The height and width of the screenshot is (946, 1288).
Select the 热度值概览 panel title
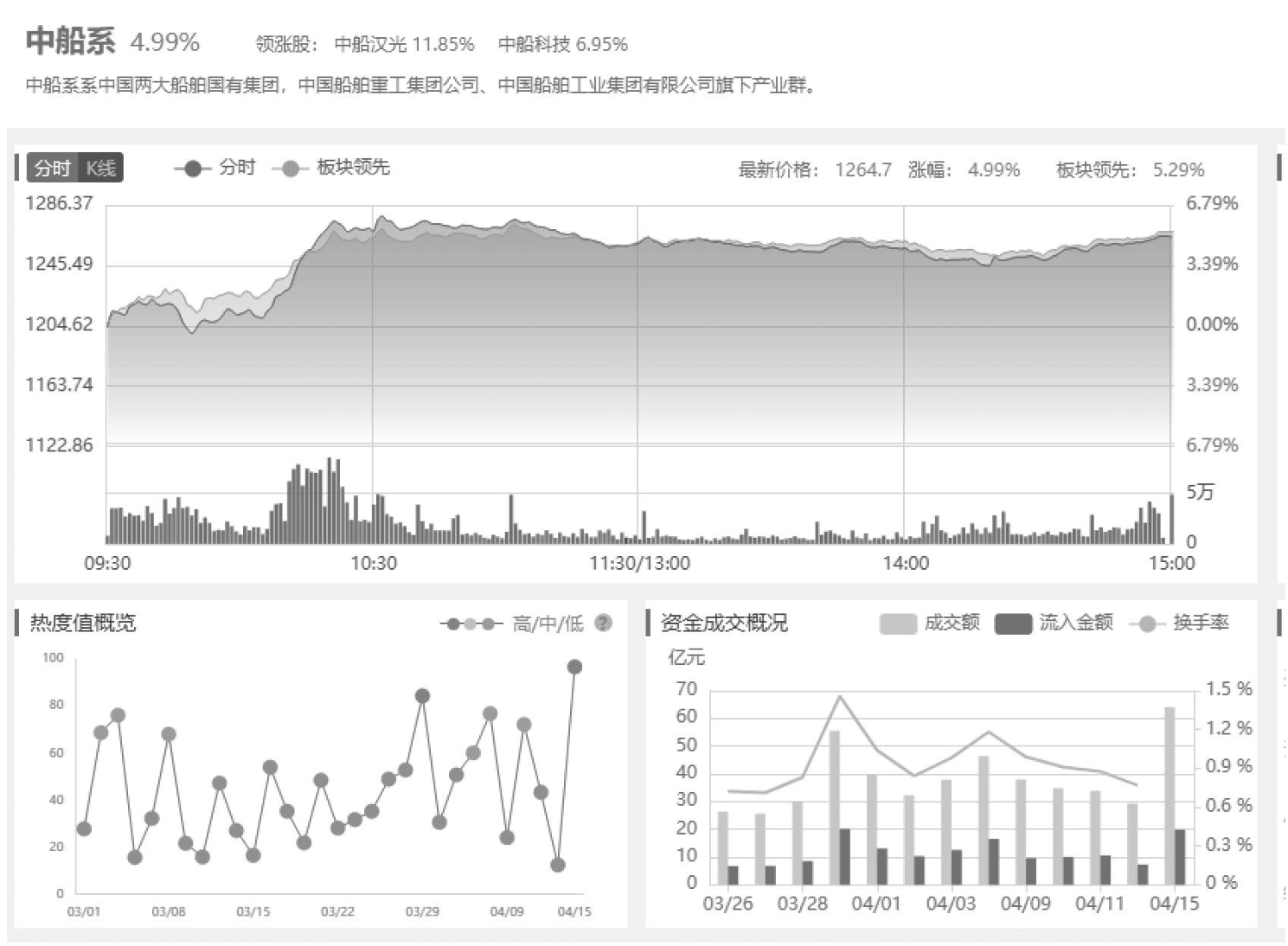[x=83, y=623]
